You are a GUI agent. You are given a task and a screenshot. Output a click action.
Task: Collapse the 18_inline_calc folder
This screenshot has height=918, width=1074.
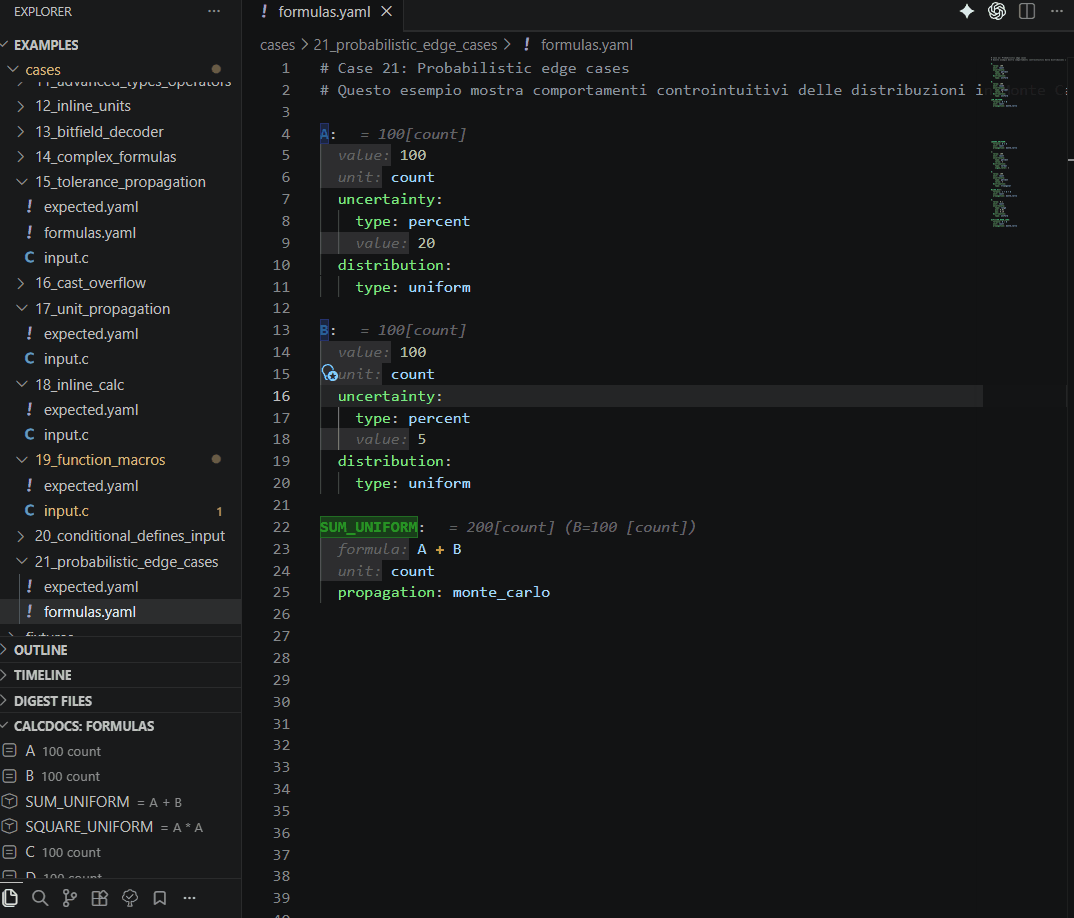[x=22, y=384]
